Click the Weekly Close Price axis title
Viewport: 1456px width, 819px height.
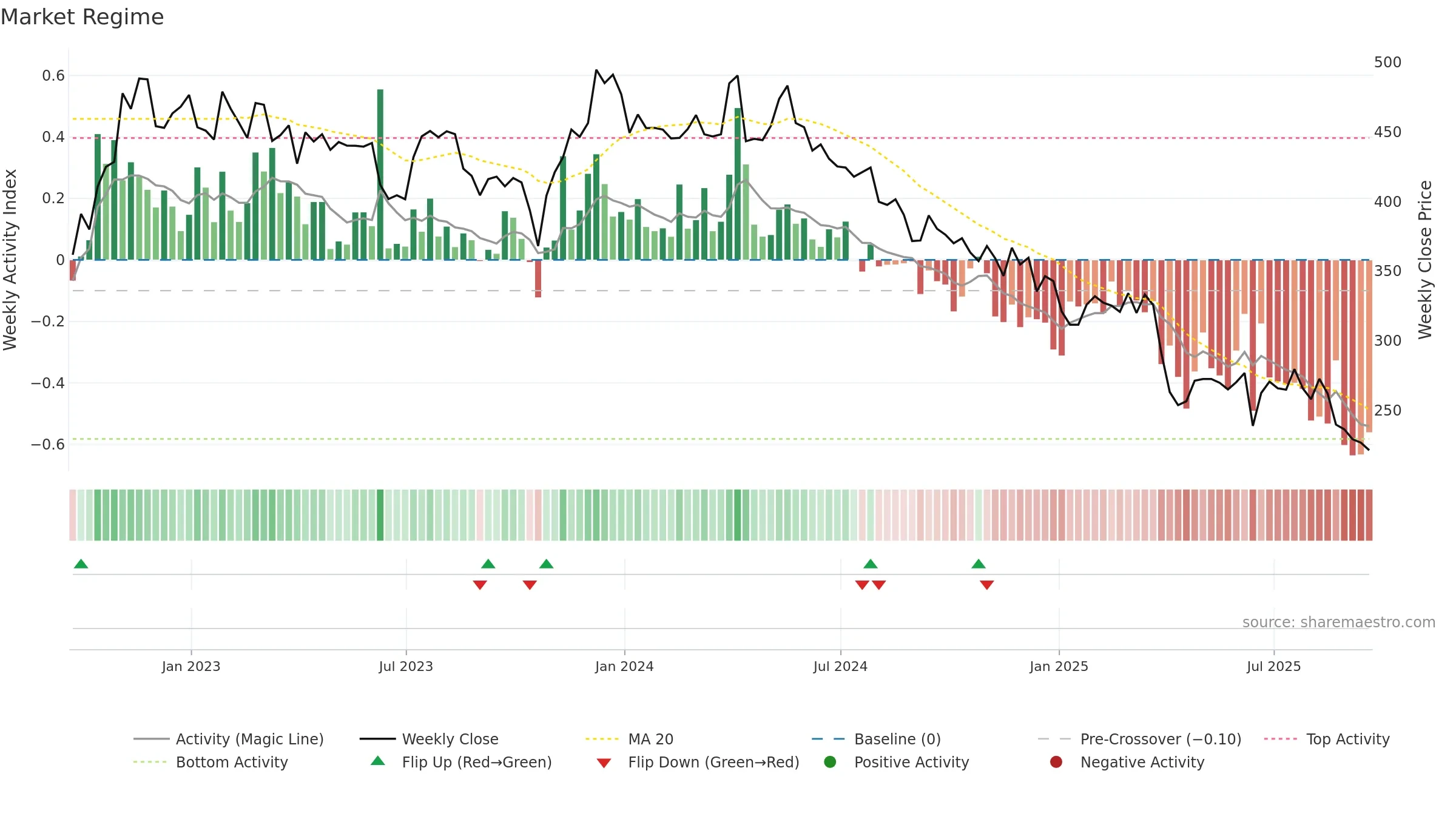pos(1425,260)
